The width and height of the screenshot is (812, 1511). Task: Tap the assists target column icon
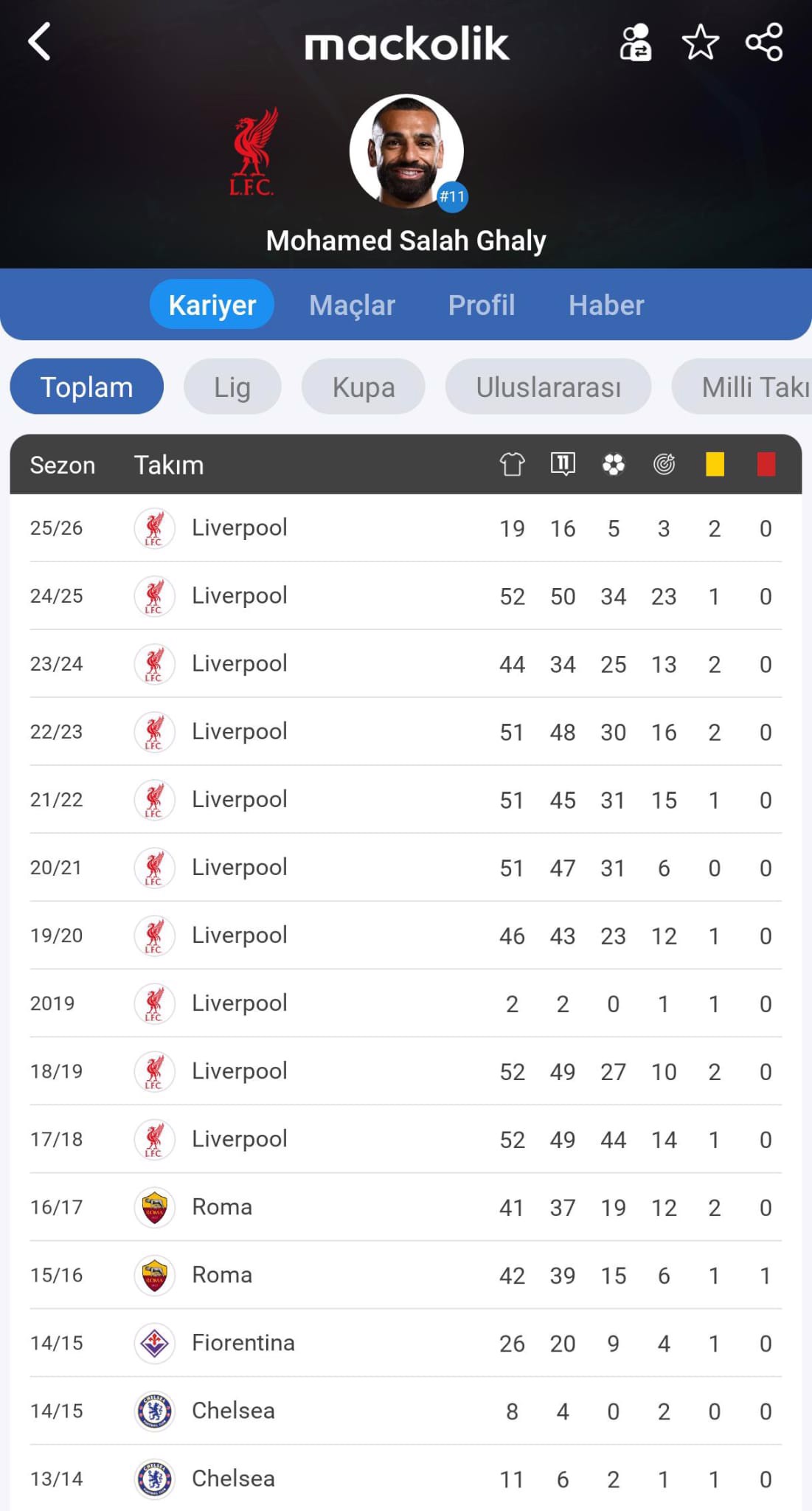click(664, 464)
